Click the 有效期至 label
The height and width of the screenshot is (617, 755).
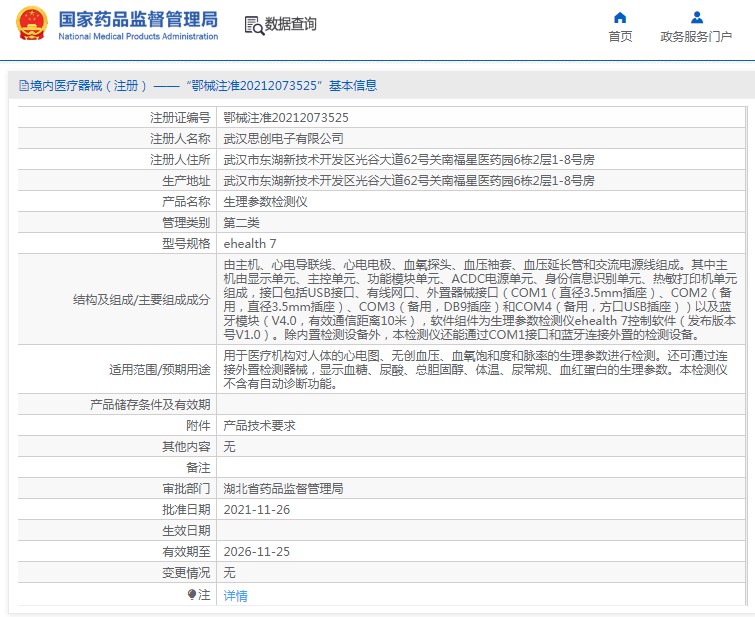click(186, 551)
